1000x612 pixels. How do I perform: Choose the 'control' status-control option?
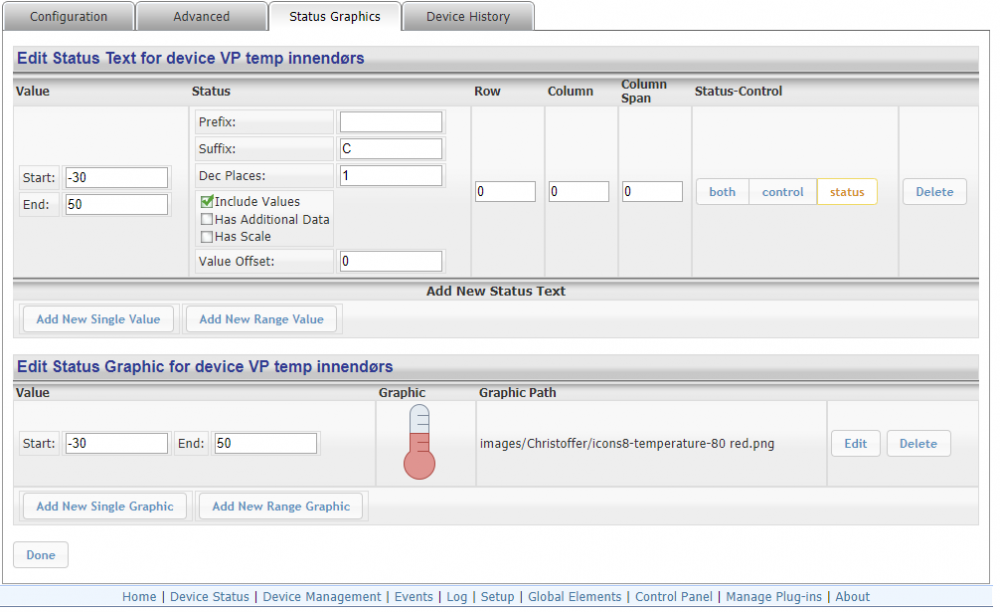point(782,192)
